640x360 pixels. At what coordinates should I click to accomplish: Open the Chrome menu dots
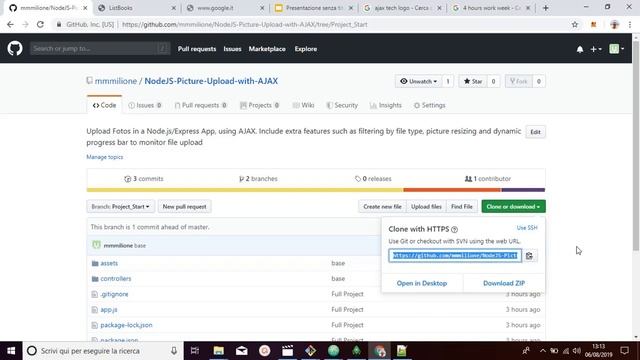(x=630, y=24)
